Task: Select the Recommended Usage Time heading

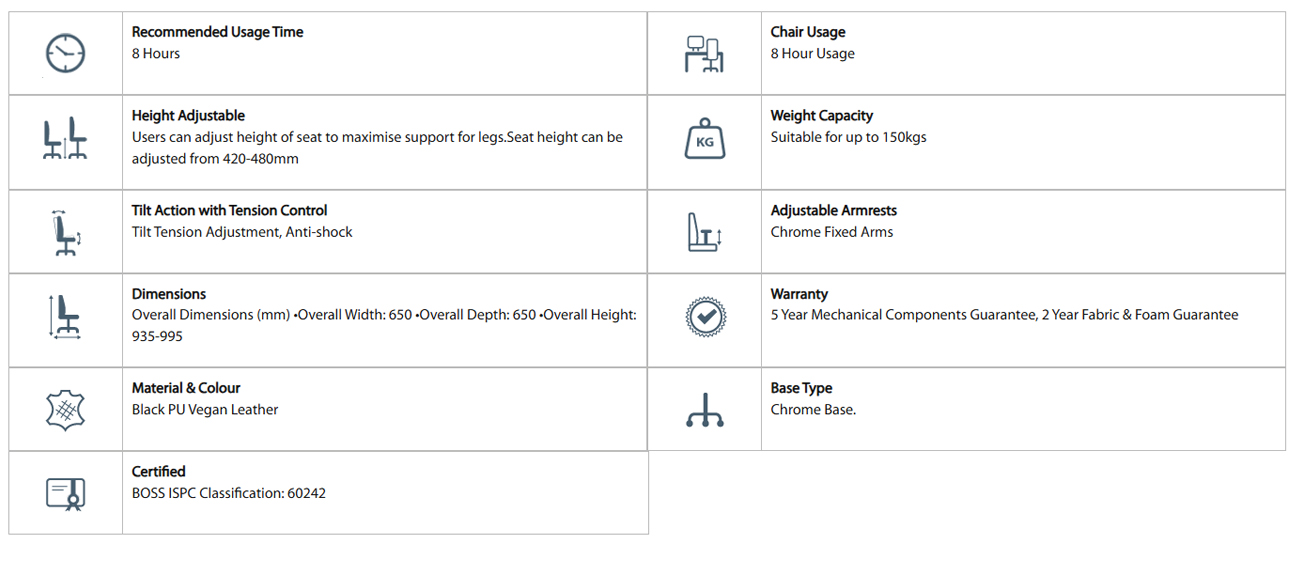Action: 217,32
